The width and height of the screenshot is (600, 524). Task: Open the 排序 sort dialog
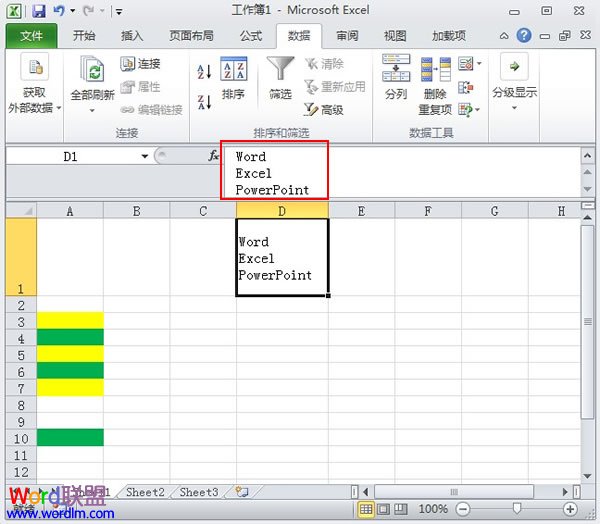click(x=233, y=78)
